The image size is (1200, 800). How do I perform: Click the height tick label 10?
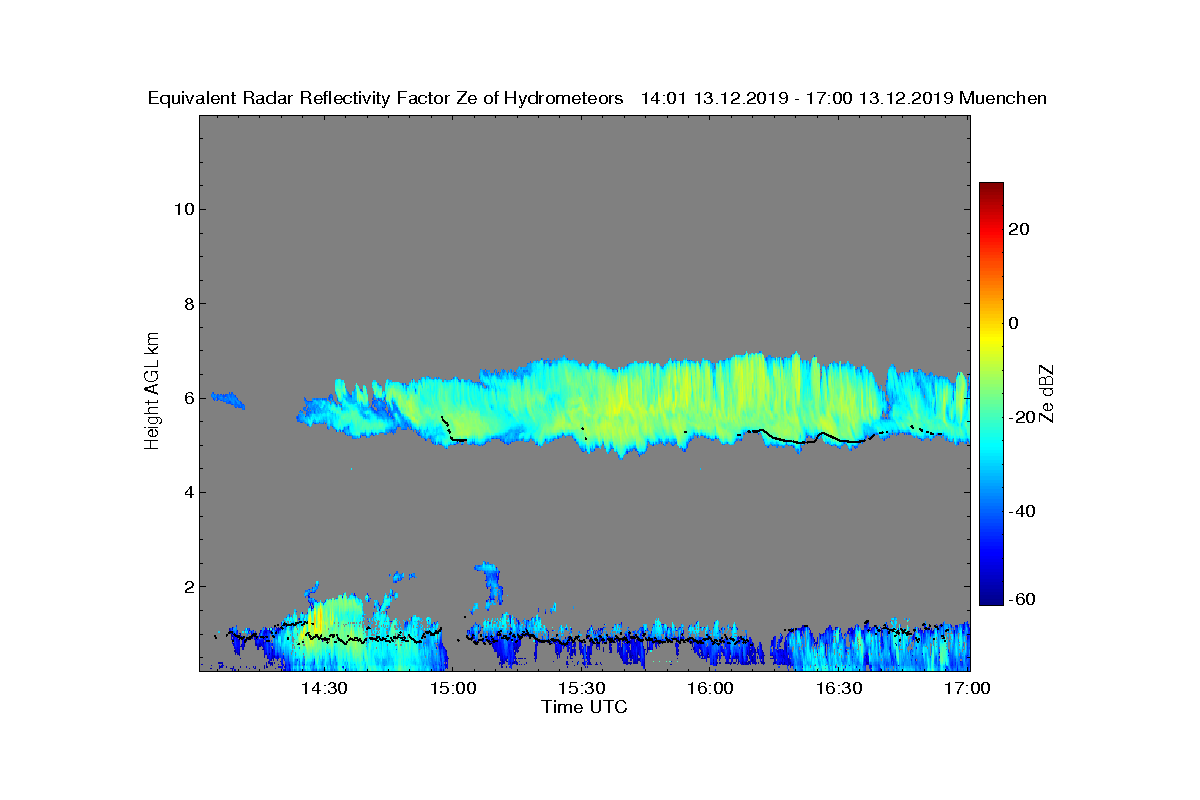pos(183,209)
